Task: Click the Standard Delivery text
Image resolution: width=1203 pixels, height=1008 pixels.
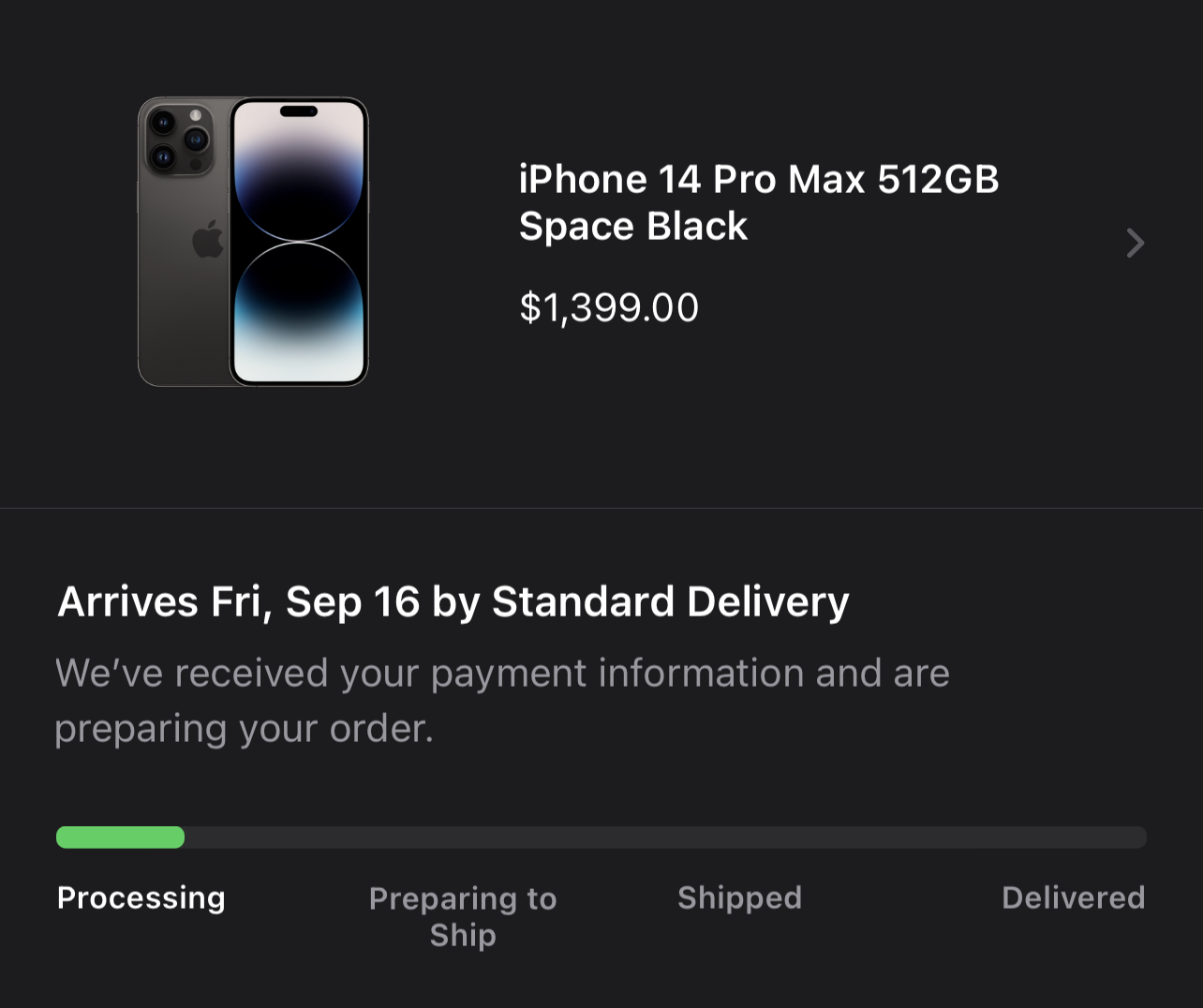Action: pyautogui.click(x=670, y=601)
